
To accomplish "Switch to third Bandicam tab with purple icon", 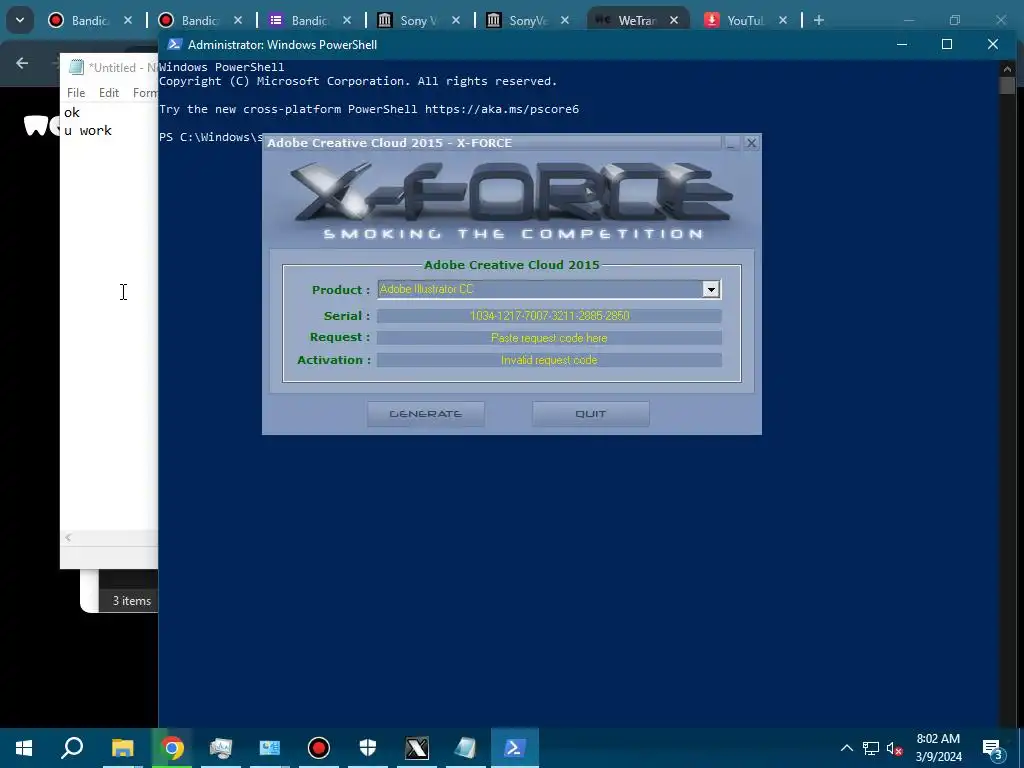I will 308,20.
